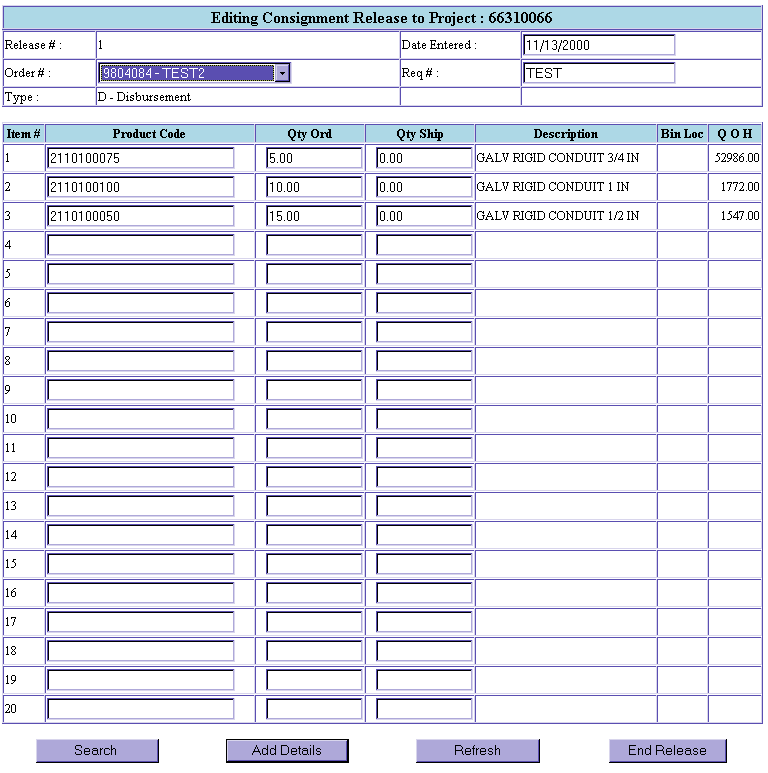The image size is (768, 773).
Task: Click the Product Code column header
Action: 149,134
